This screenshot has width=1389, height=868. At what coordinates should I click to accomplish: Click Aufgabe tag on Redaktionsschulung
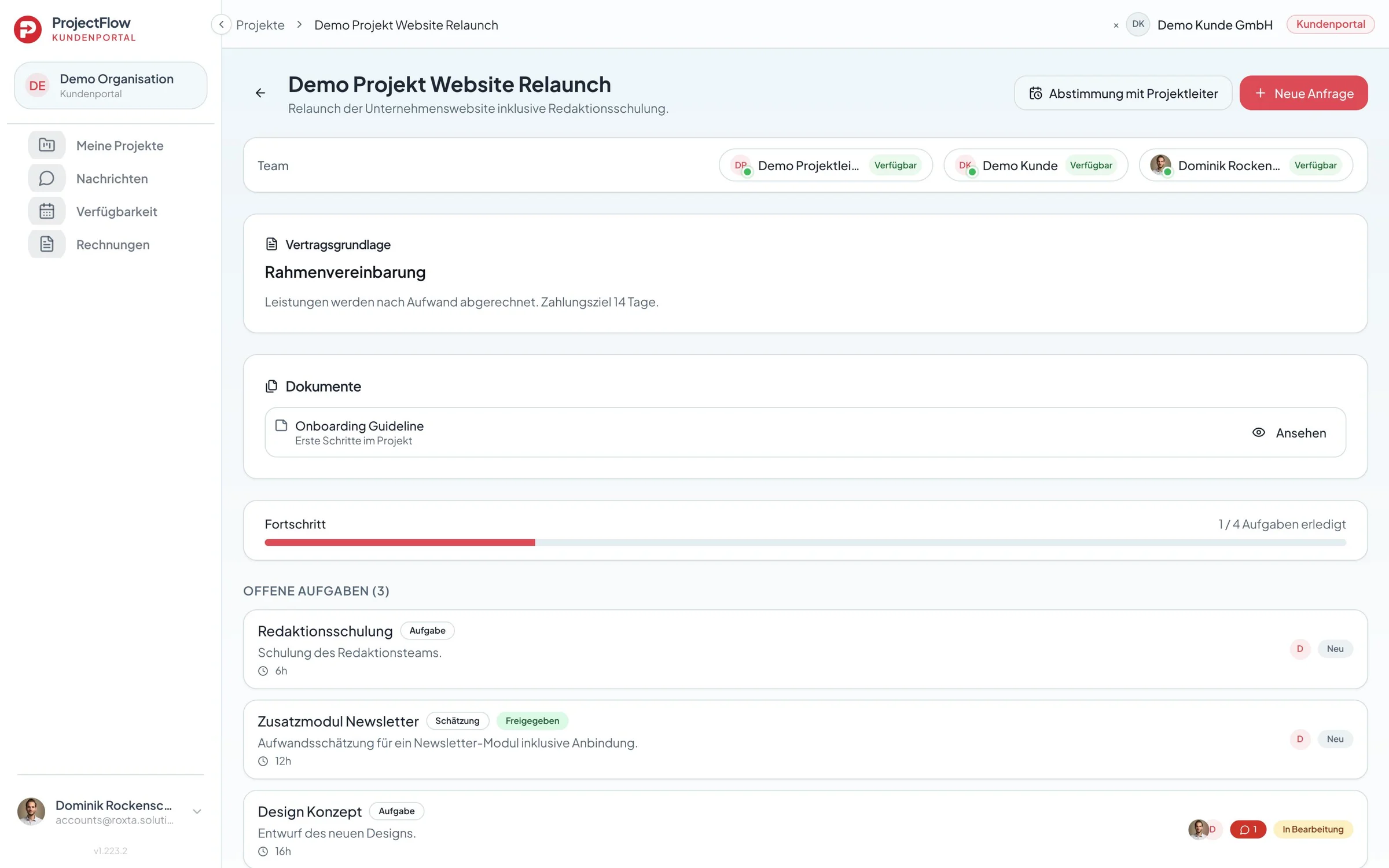point(427,631)
